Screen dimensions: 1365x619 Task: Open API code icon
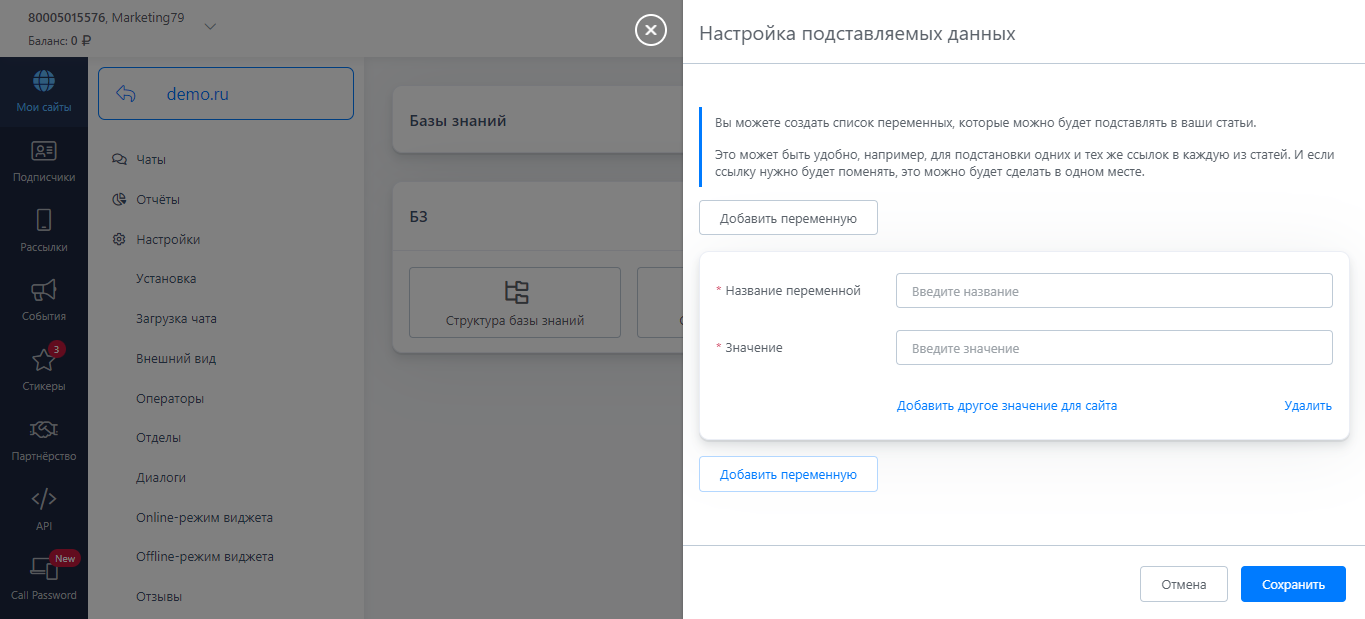click(43, 500)
